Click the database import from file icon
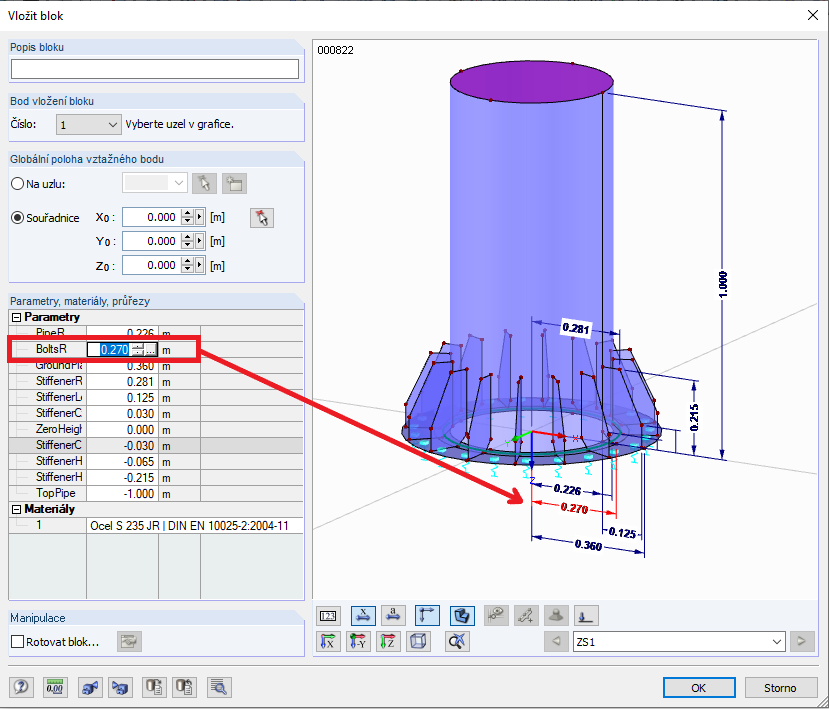 pyautogui.click(x=185, y=687)
